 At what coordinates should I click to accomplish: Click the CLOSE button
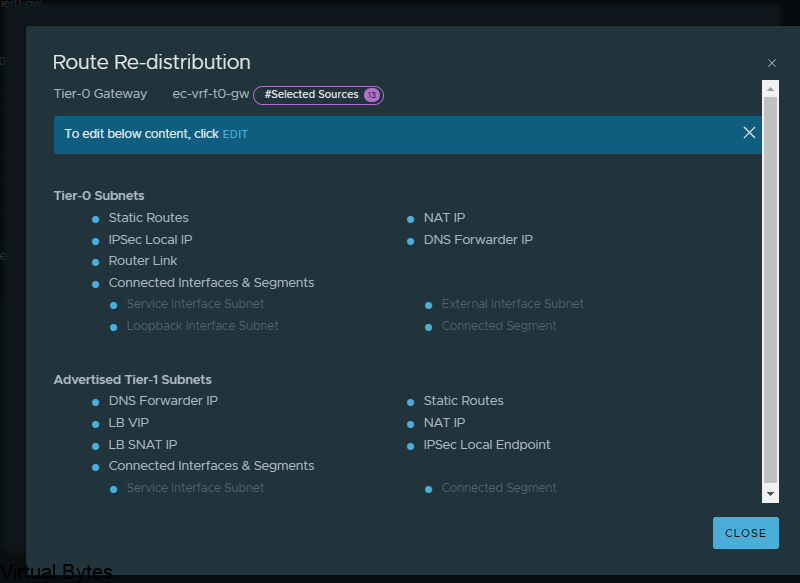click(x=745, y=533)
